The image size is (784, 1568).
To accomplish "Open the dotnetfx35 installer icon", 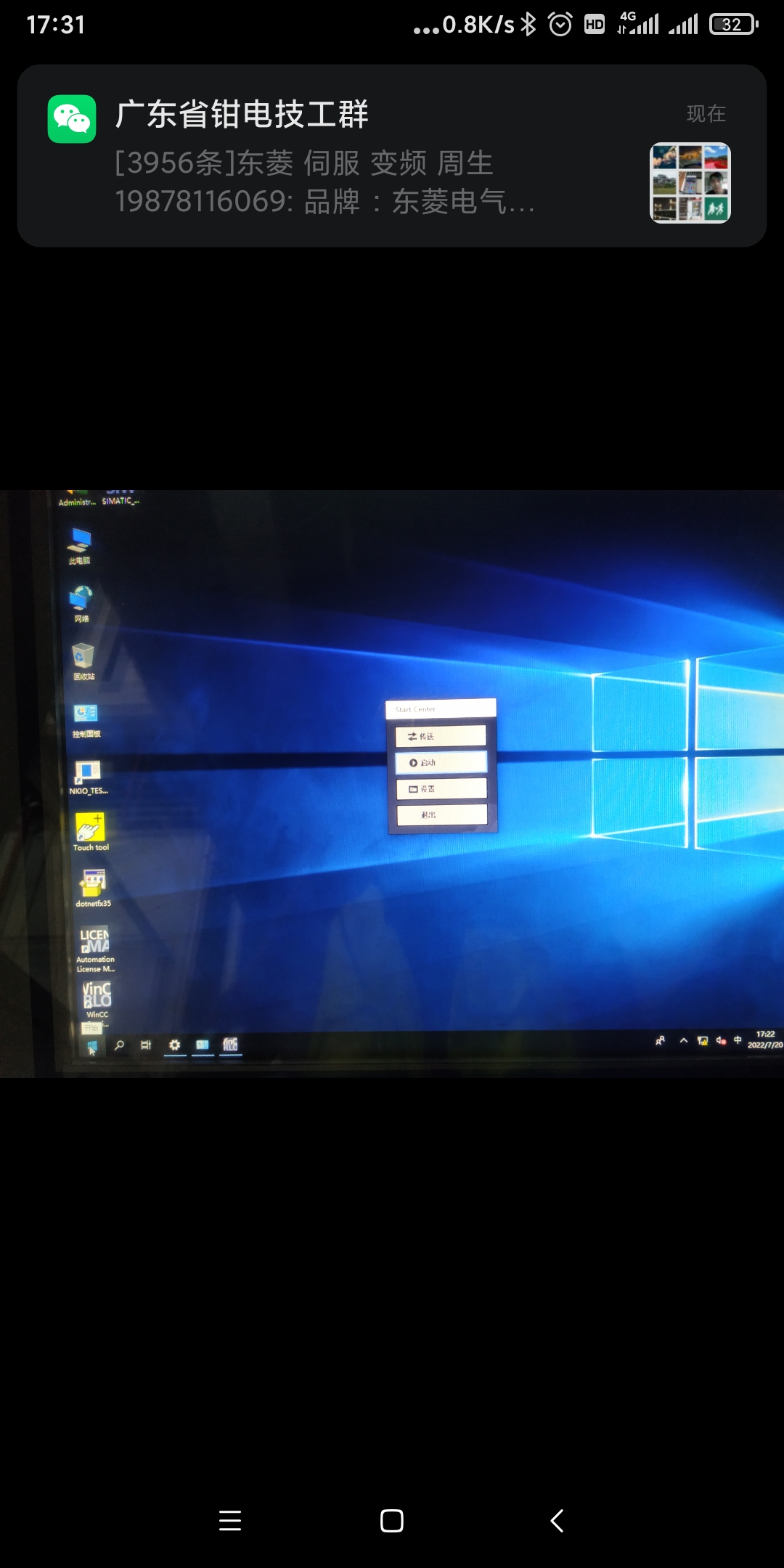I will coord(93,886).
